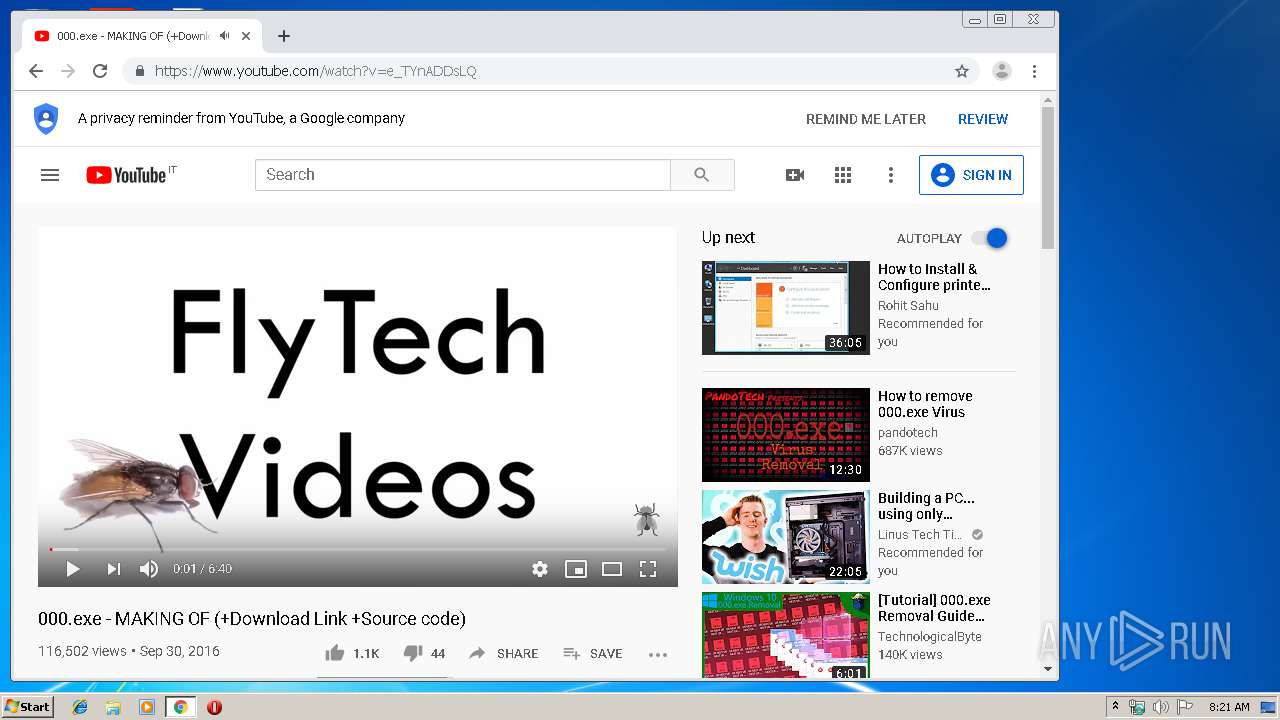
Task: Open the 000.exe Removal Guide thumbnail
Action: (x=786, y=635)
